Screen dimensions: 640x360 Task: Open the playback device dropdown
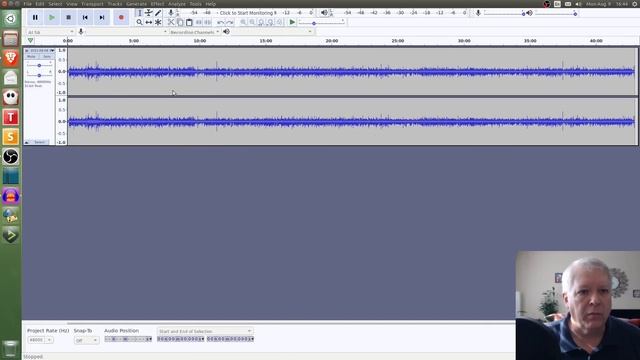click(x=273, y=32)
